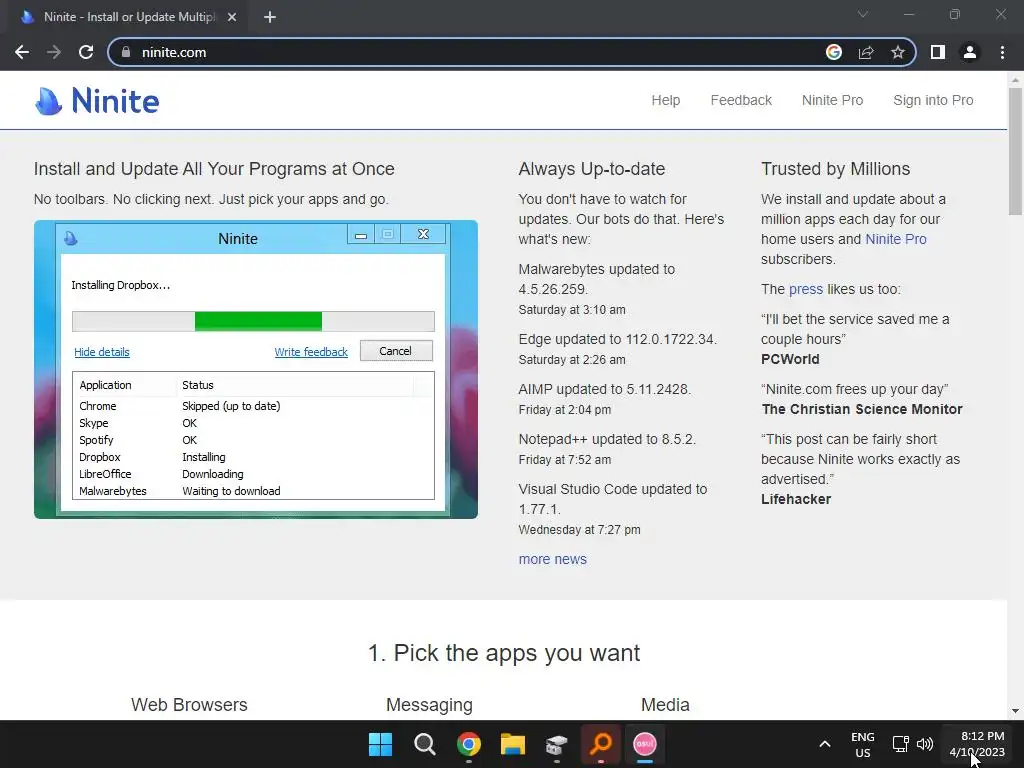The image size is (1024, 768).
Task: Click the Ninite logo
Action: [97, 101]
